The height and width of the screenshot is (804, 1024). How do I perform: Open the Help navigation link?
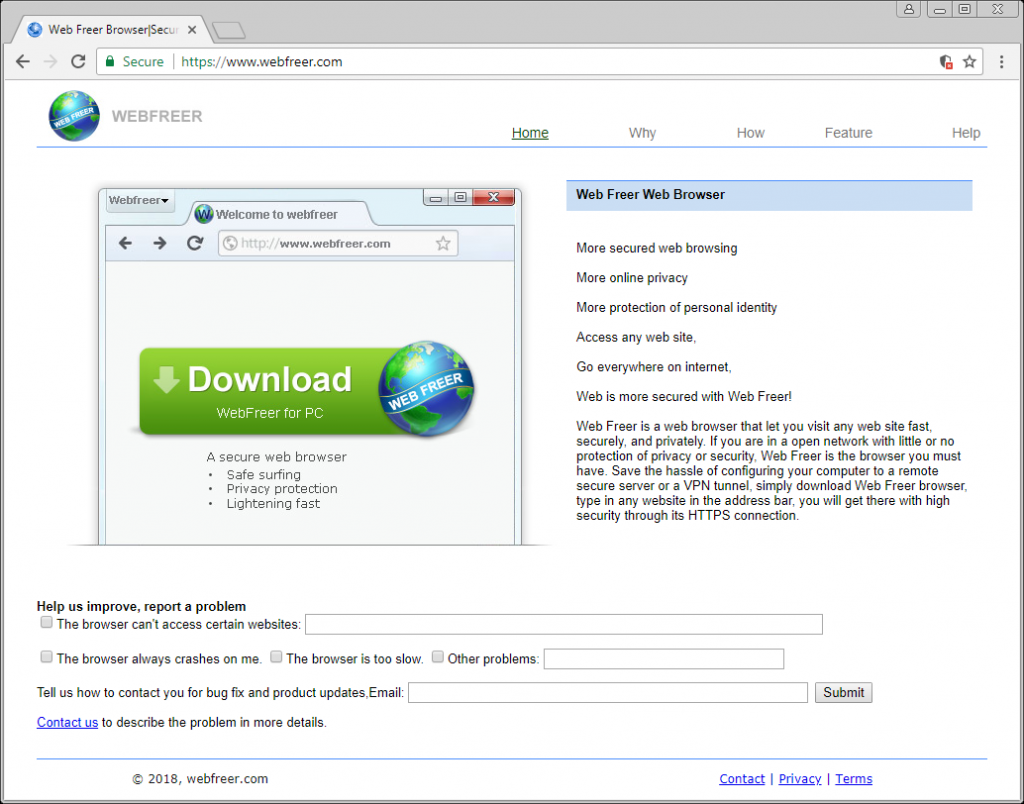coord(965,133)
